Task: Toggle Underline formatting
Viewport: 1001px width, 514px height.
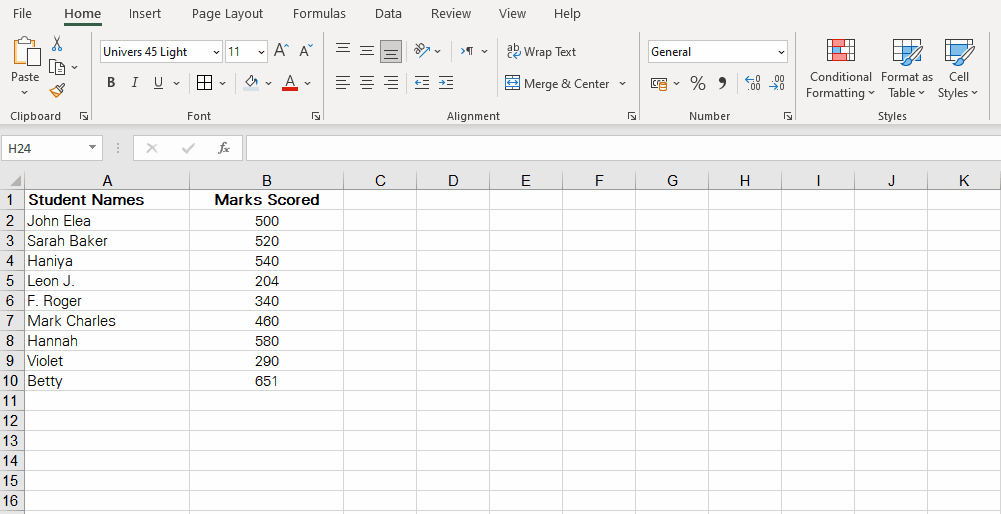Action: [158, 83]
